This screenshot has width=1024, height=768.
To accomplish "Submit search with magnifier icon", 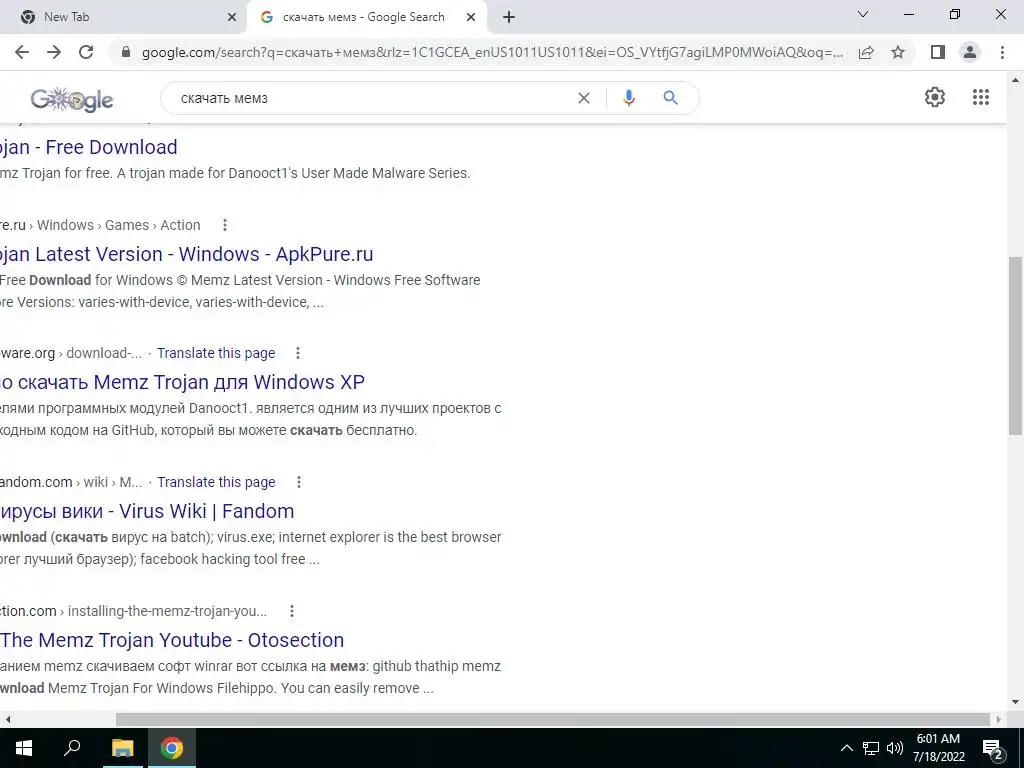I will point(670,98).
